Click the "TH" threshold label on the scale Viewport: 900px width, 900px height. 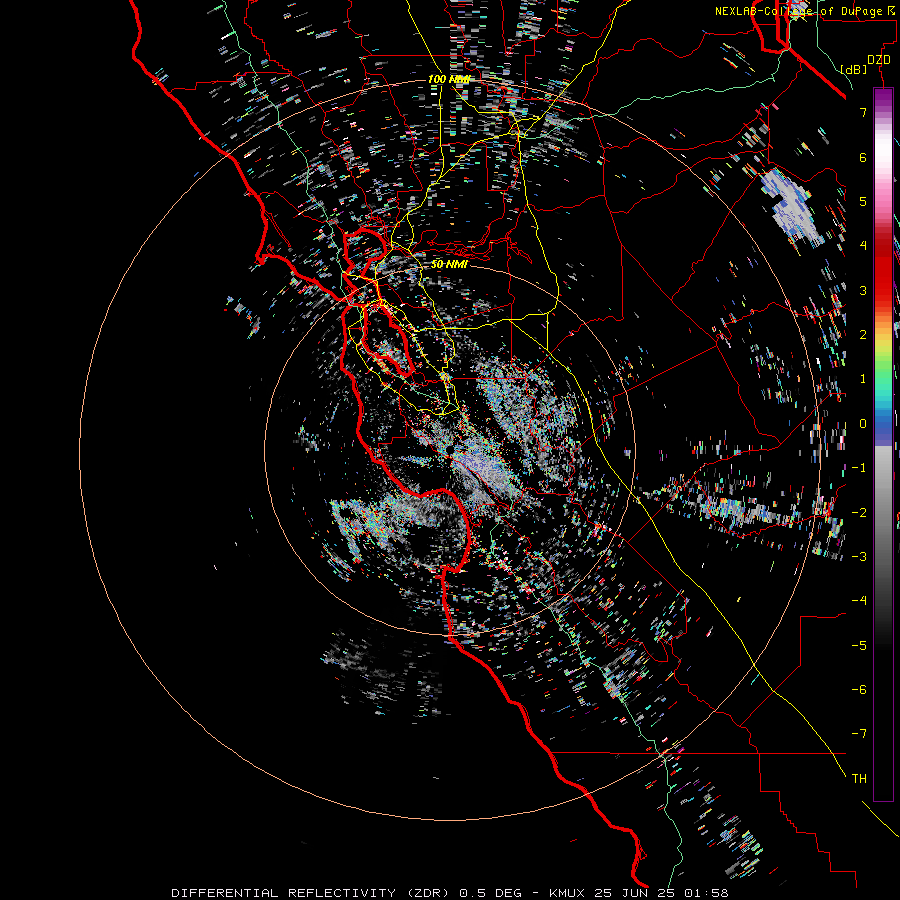click(x=859, y=779)
